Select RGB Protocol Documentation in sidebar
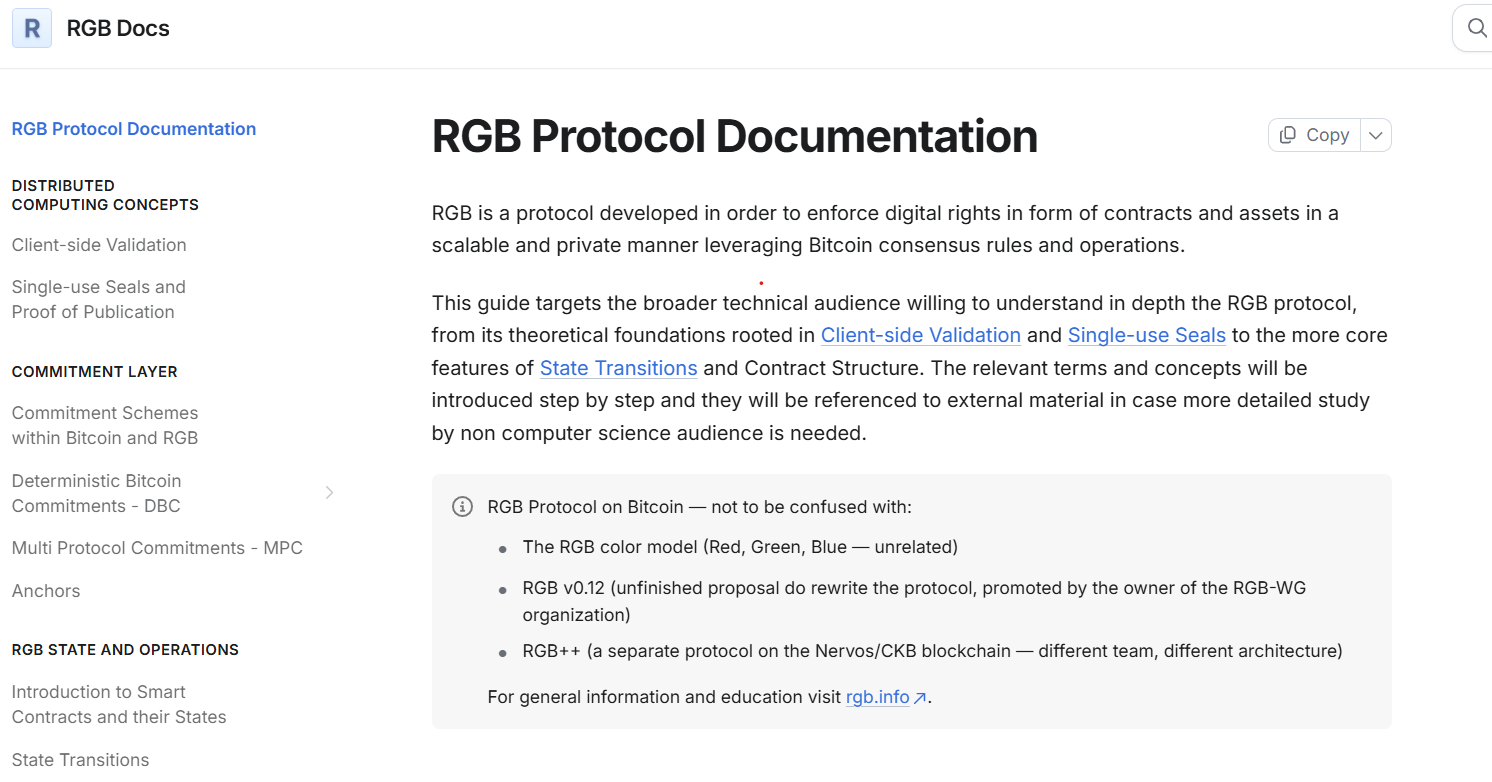Screen dimensions: 1492x782 [134, 129]
